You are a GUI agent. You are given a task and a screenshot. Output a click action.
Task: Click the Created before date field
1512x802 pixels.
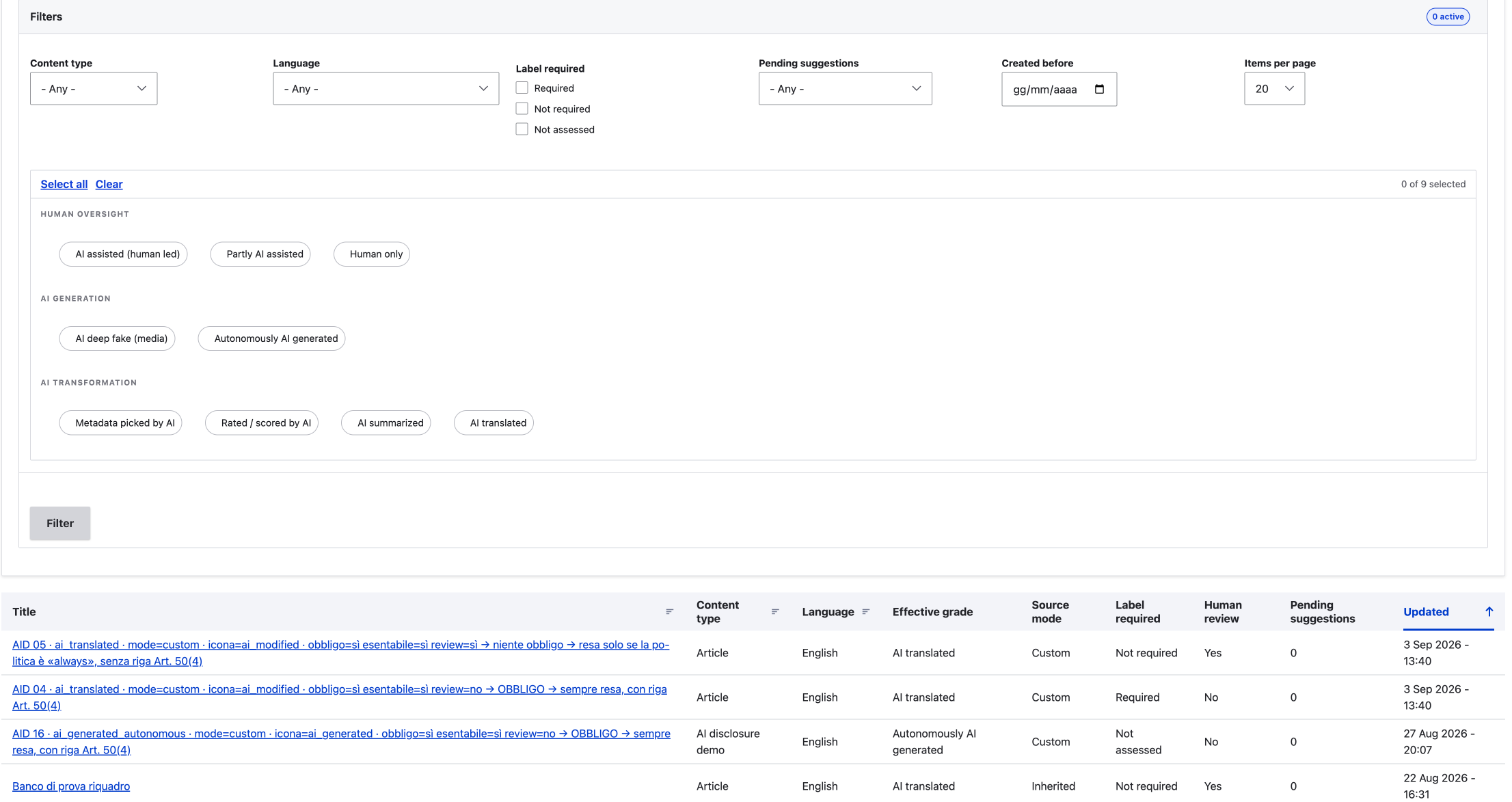[1059, 89]
